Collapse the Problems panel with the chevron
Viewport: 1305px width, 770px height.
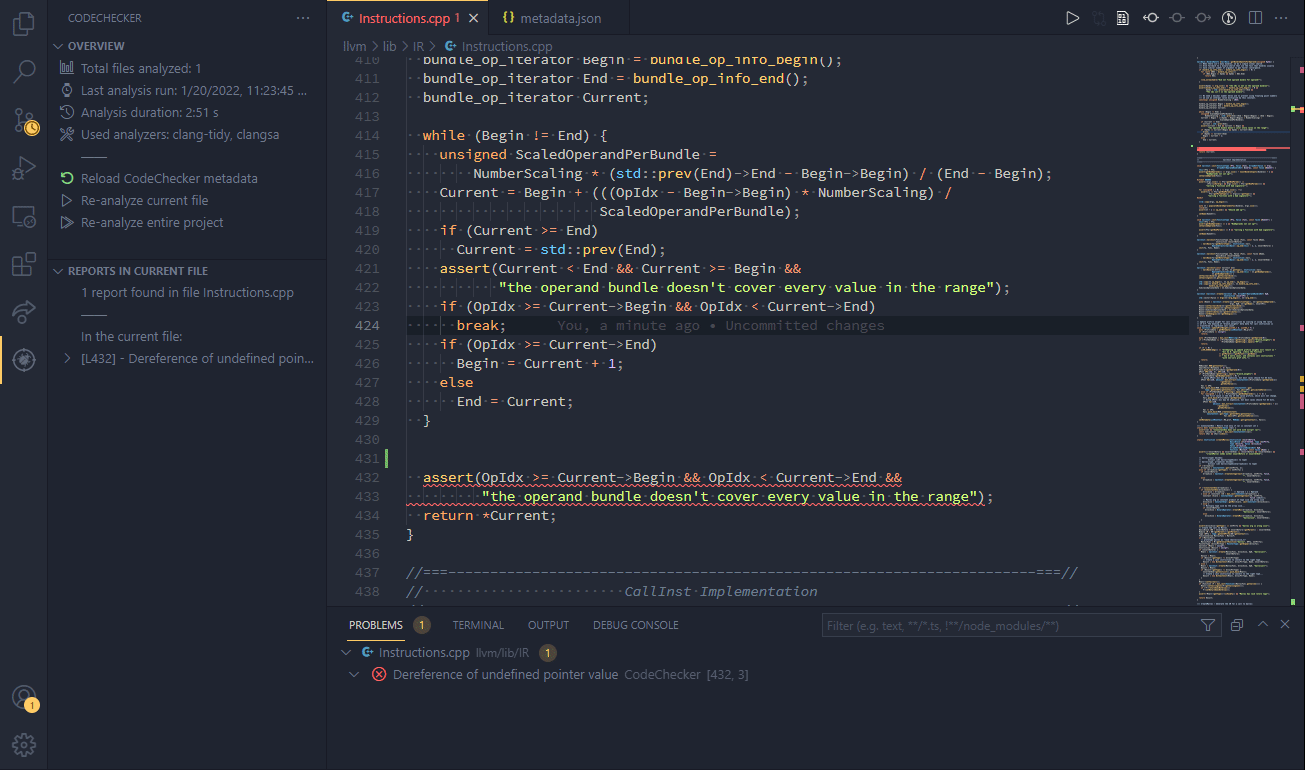pyautogui.click(x=1262, y=624)
